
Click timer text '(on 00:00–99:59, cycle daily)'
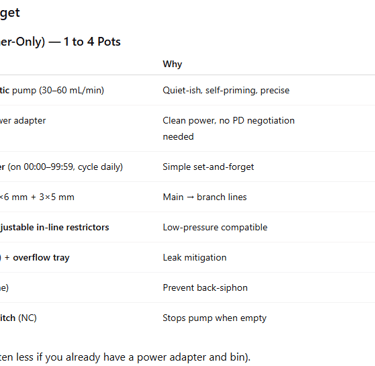[x=65, y=167]
